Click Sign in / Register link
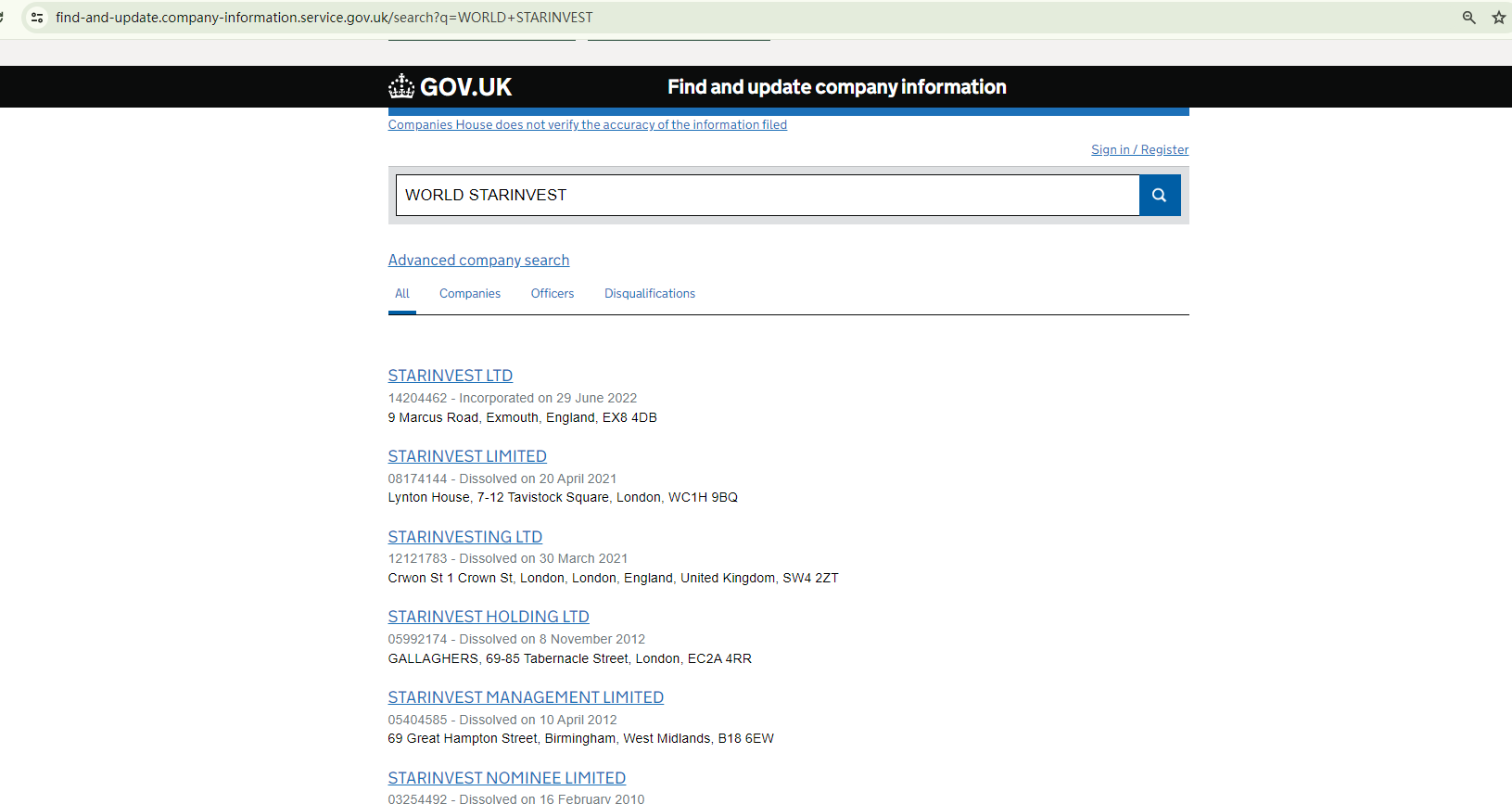 point(1139,150)
